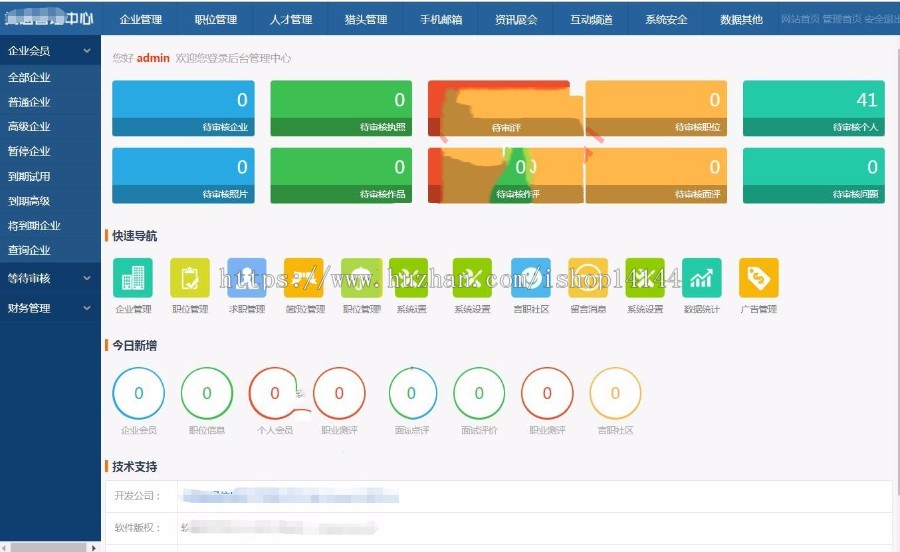This screenshot has width=900, height=552.
Task: Click the 快速导航 section heading
Action: click(x=134, y=236)
